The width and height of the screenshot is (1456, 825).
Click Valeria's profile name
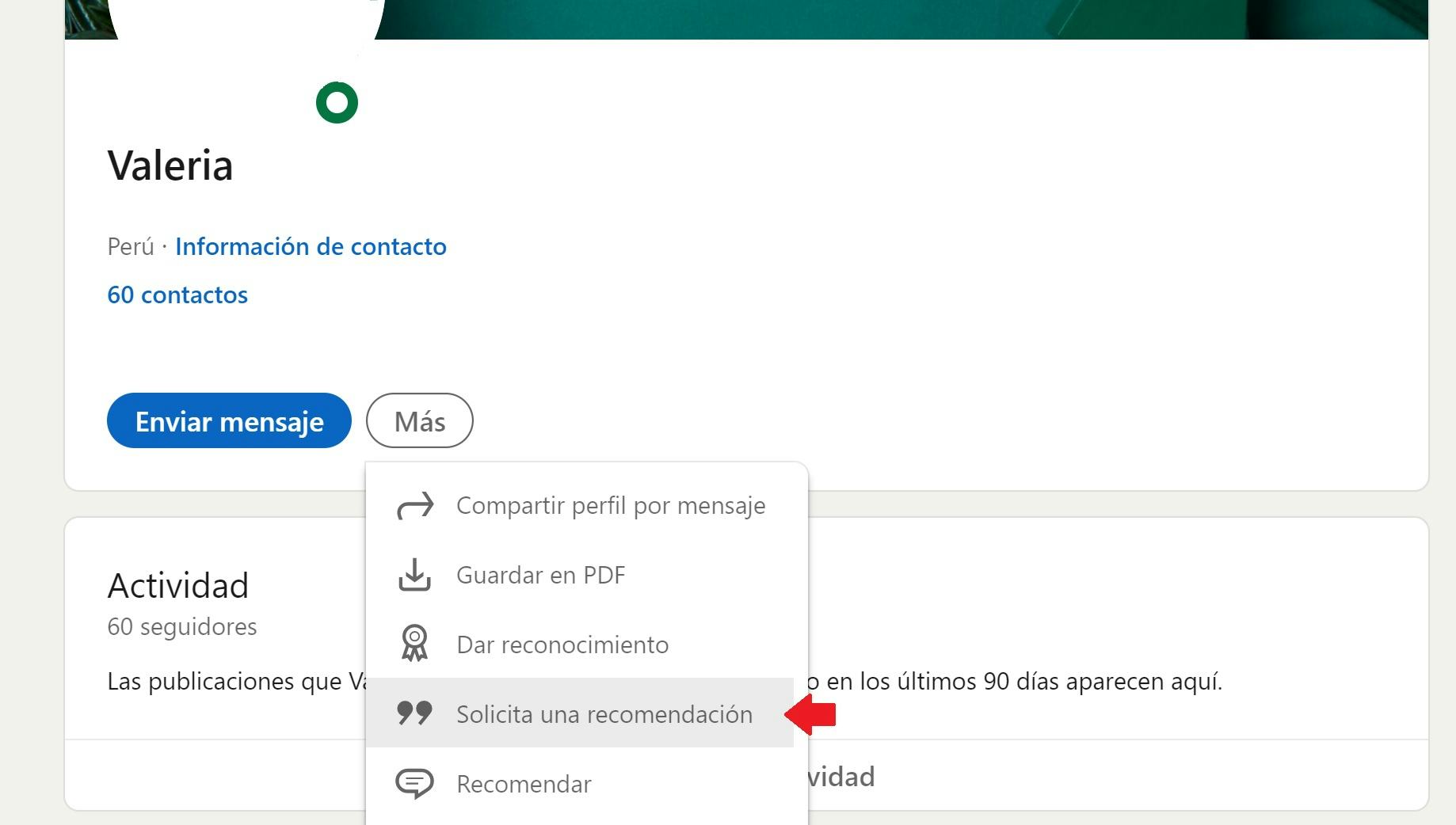(x=170, y=165)
